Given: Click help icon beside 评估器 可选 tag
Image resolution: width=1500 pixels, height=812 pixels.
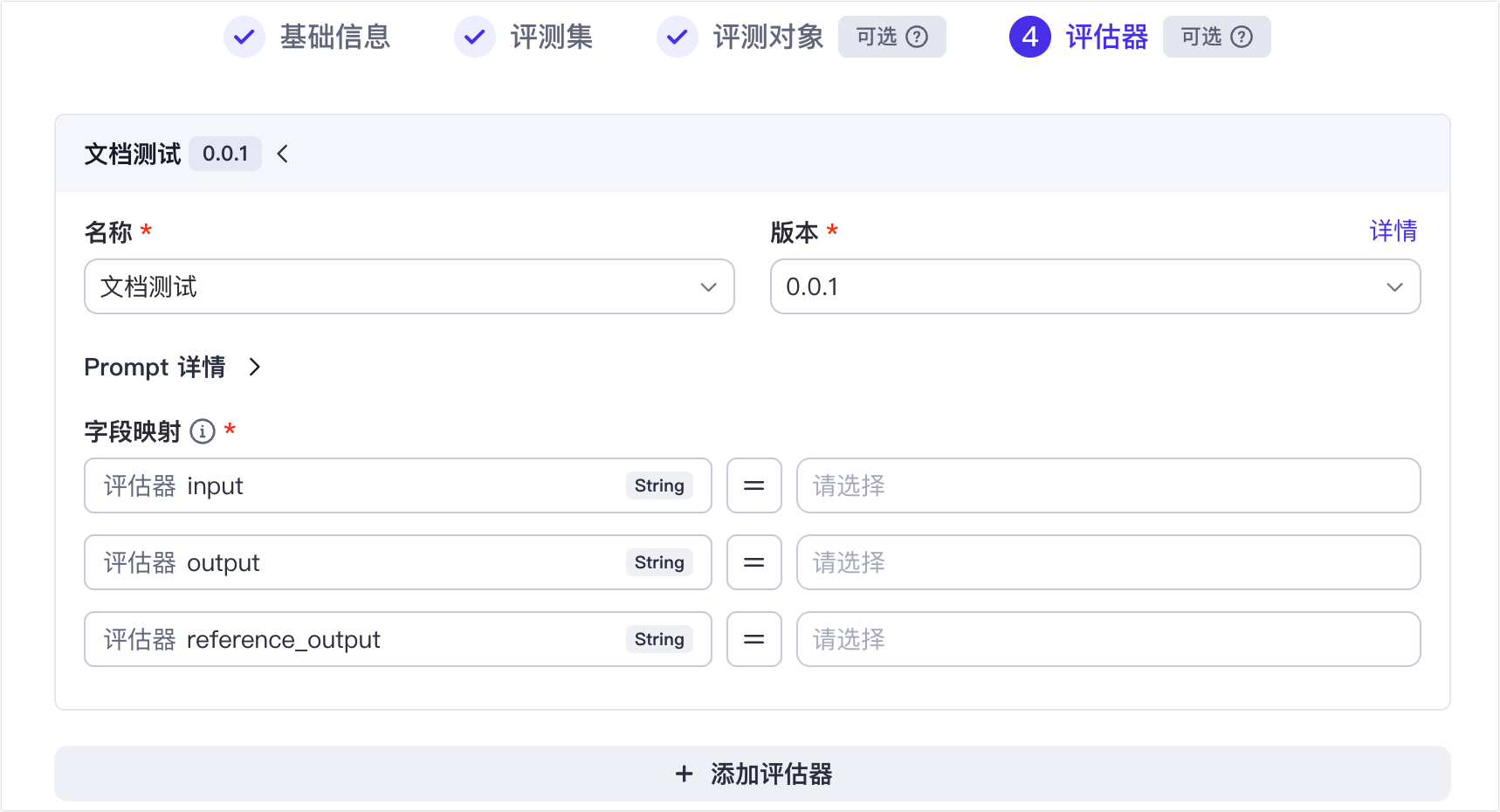Looking at the screenshot, I should 1242,37.
